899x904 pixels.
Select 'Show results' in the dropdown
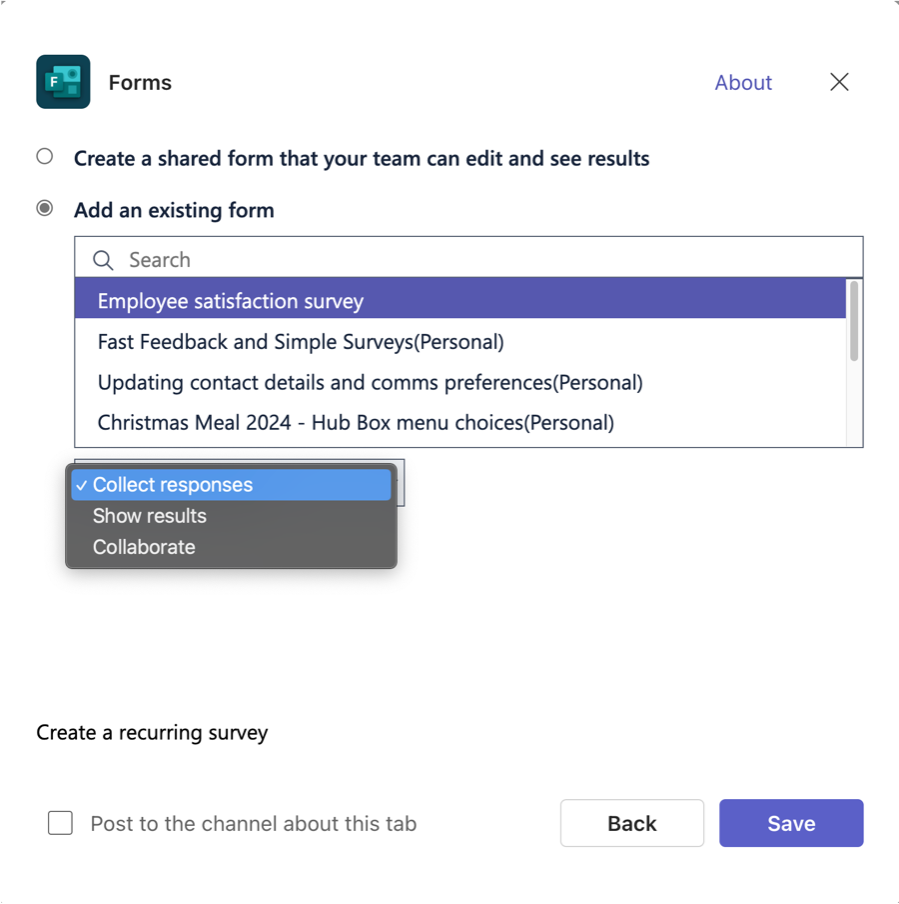click(149, 515)
